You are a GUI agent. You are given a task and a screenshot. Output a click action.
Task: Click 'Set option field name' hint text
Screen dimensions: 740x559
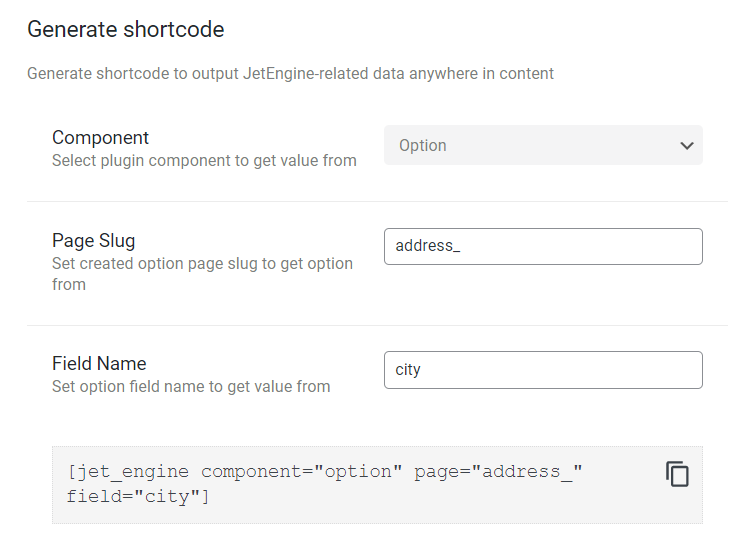coord(191,387)
